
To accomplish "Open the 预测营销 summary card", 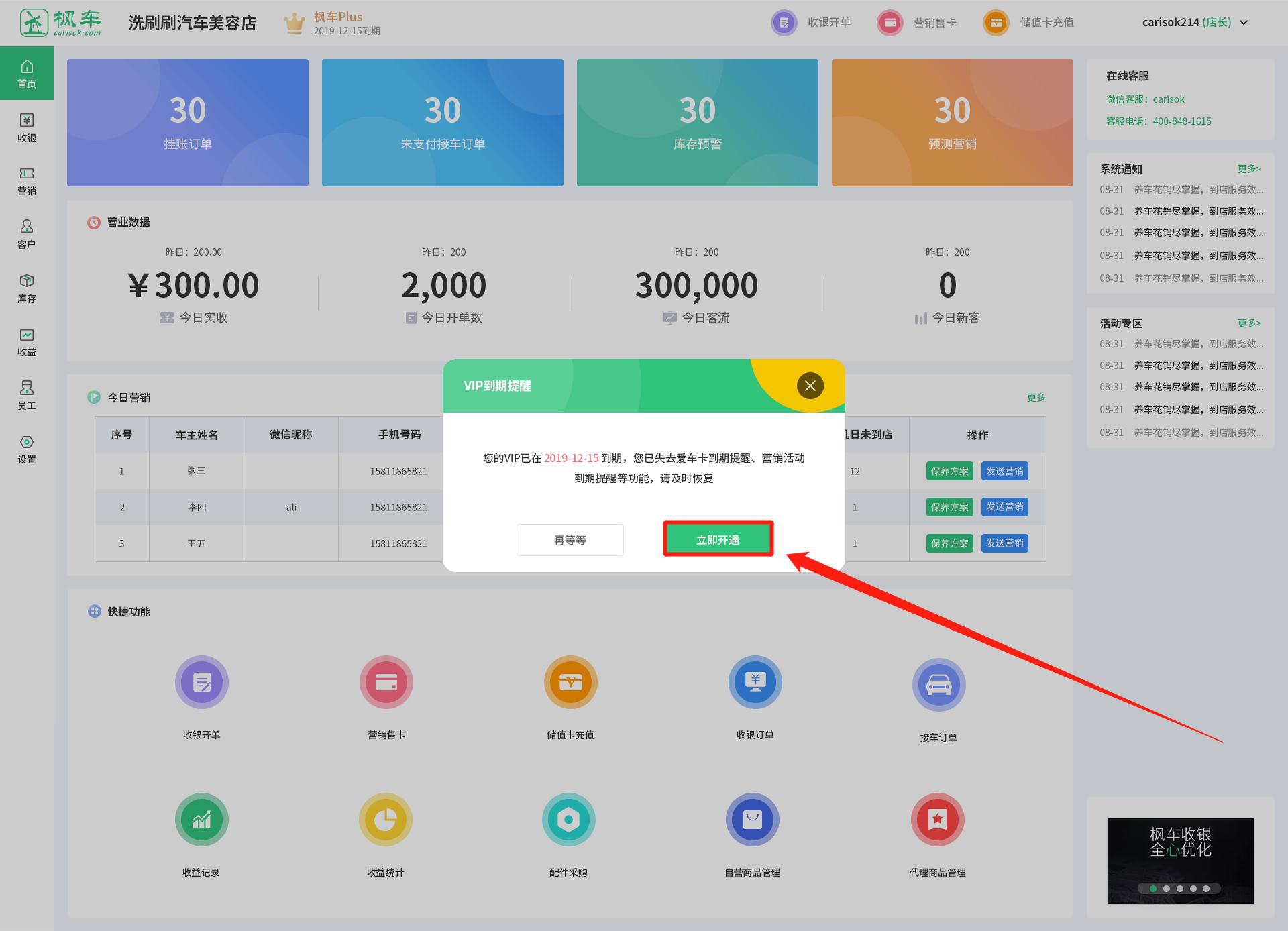I will click(953, 123).
